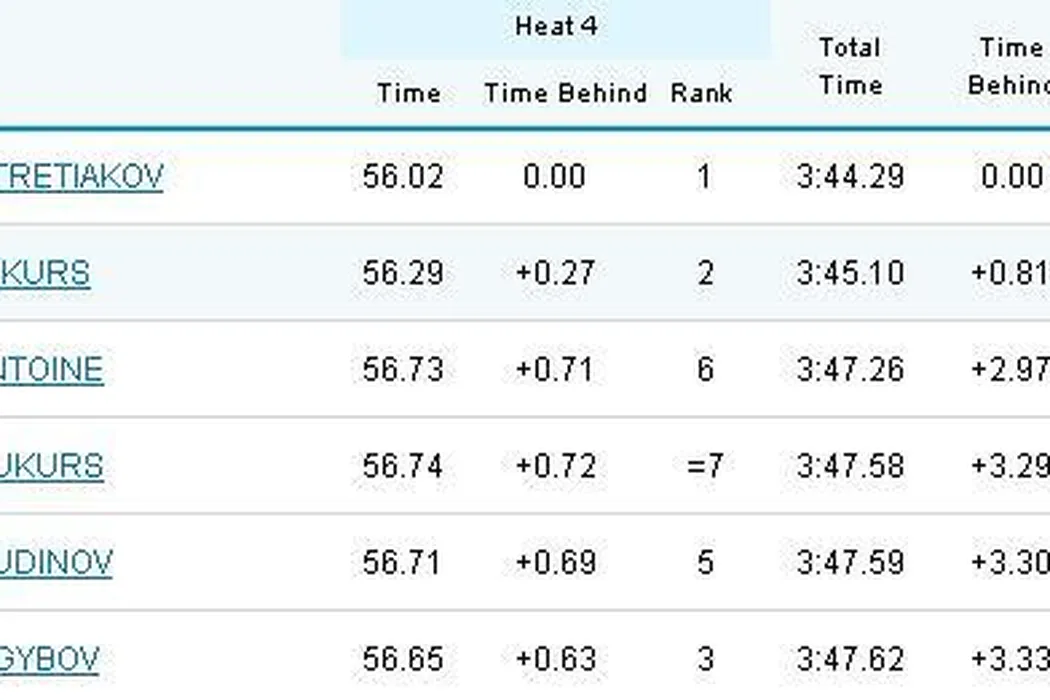Click the Time column header under Heat 4
1050x700 pixels.
point(408,93)
